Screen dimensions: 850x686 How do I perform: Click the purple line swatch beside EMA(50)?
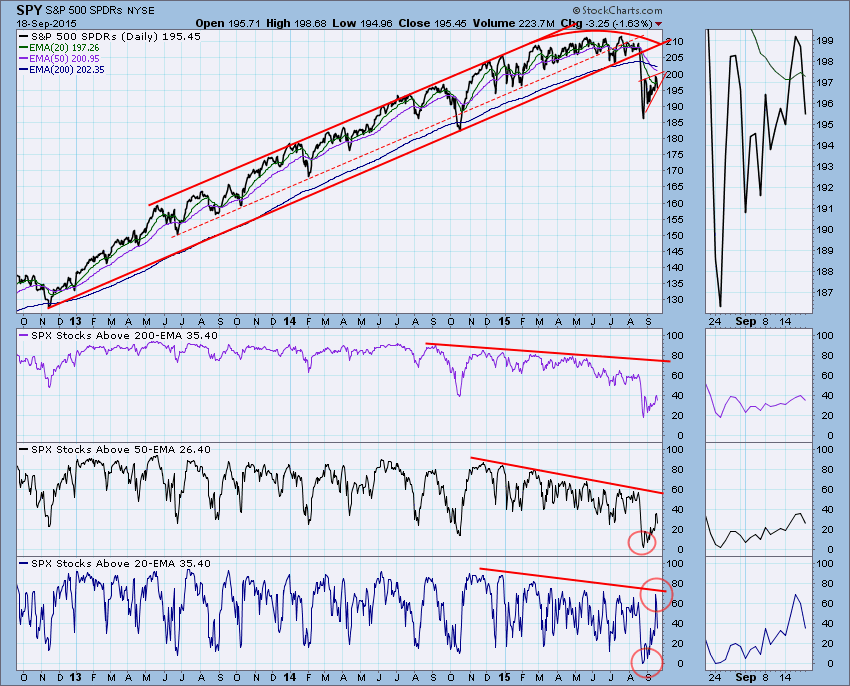point(23,59)
